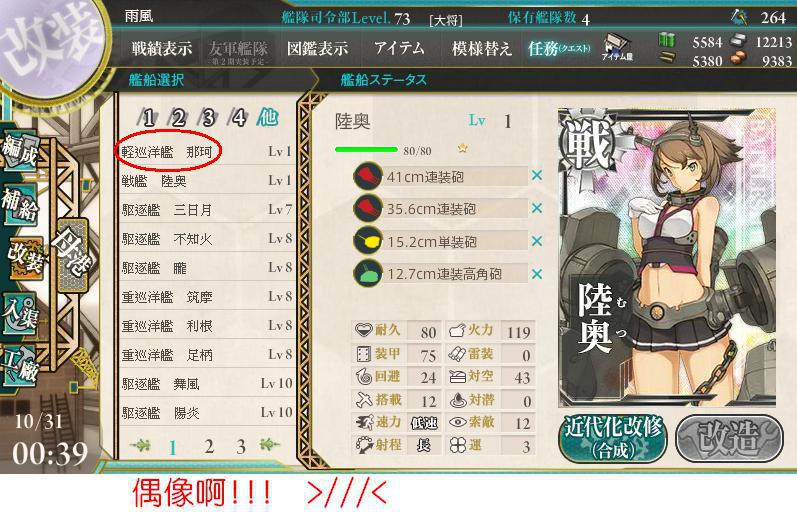Click the green 12.7cm連装高角砲 icon
The width and height of the screenshot is (797, 516).
(x=367, y=274)
